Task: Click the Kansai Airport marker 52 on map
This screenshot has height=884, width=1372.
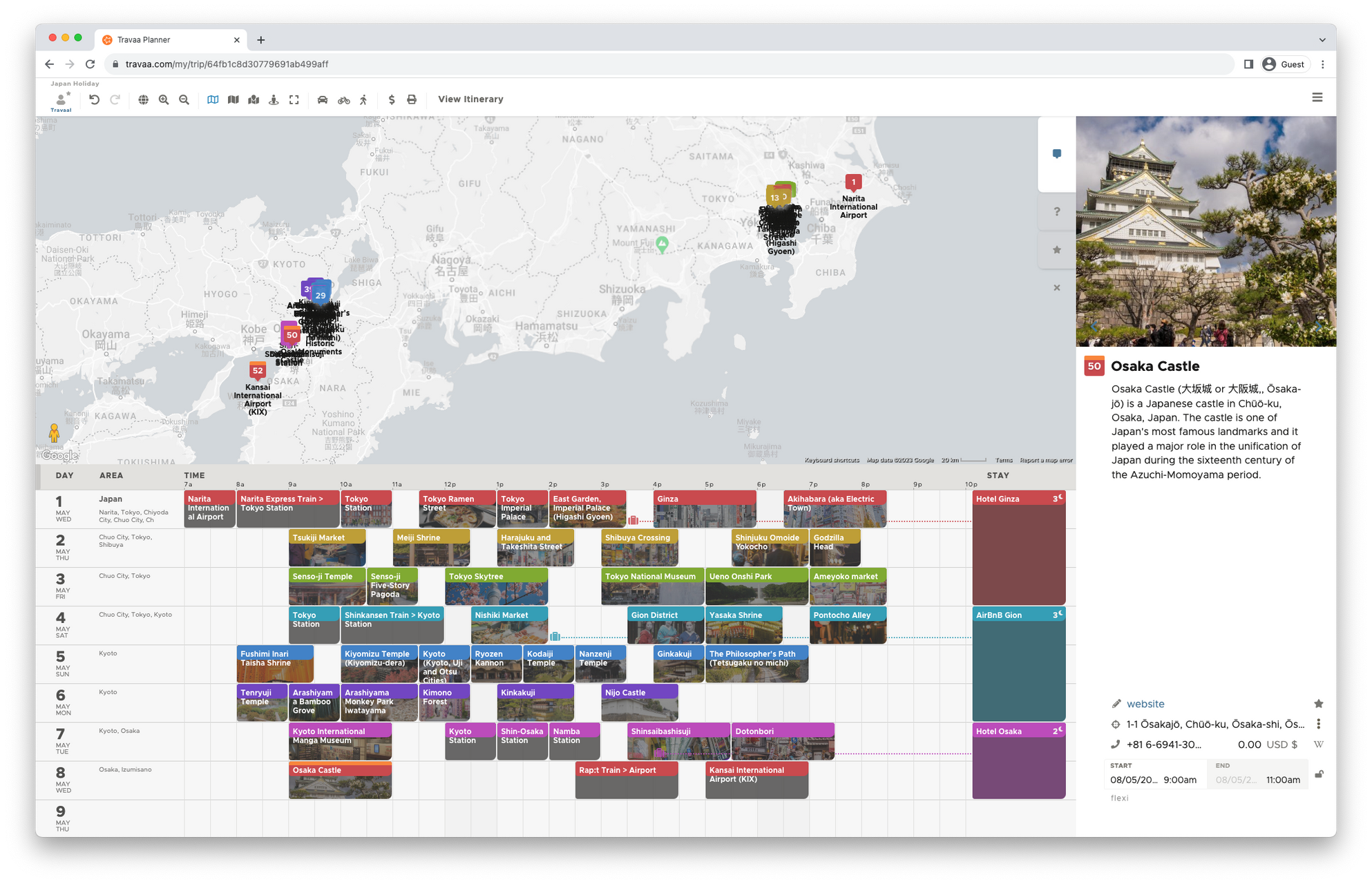Action: [257, 371]
